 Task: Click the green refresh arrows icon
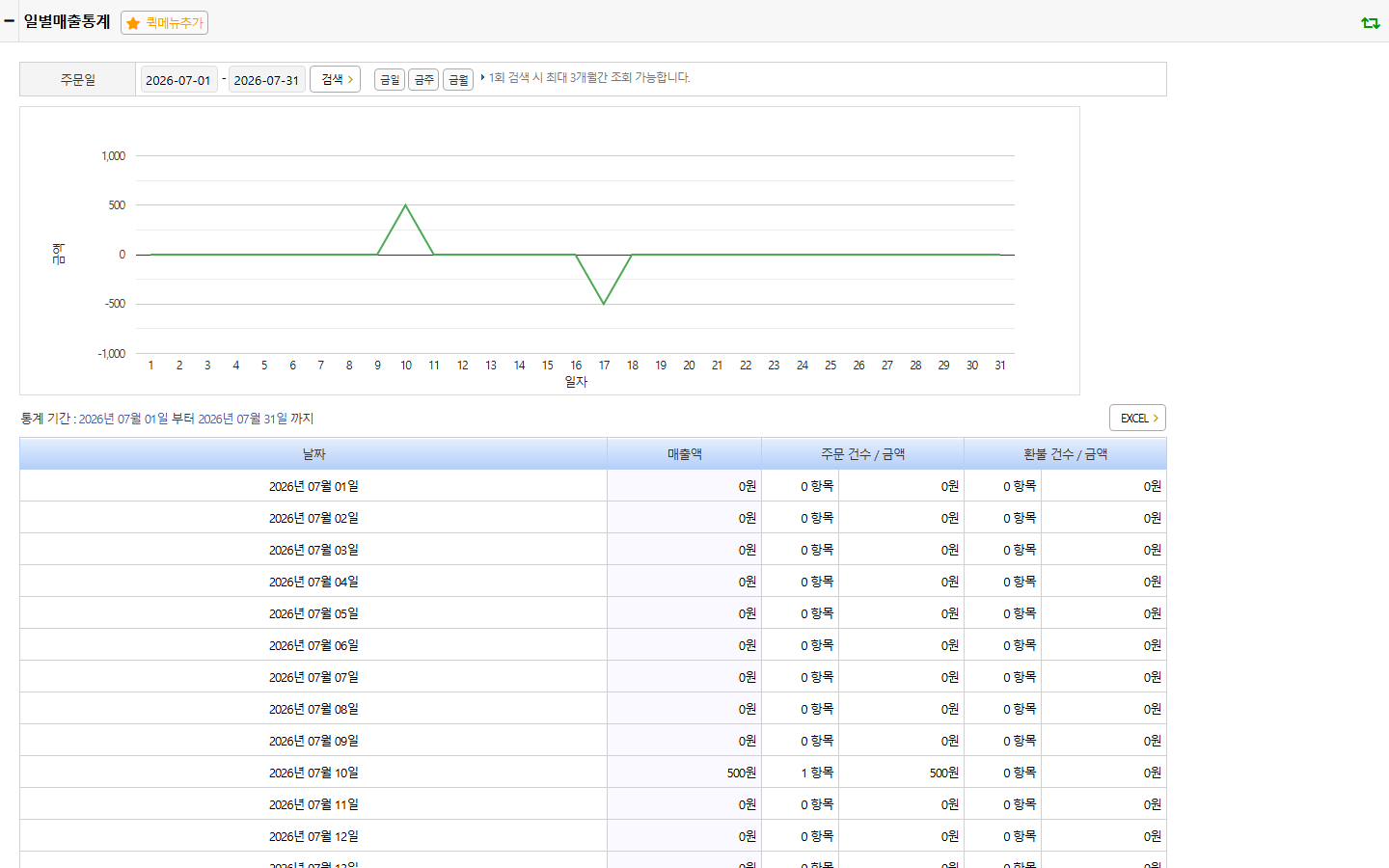click(x=1370, y=22)
